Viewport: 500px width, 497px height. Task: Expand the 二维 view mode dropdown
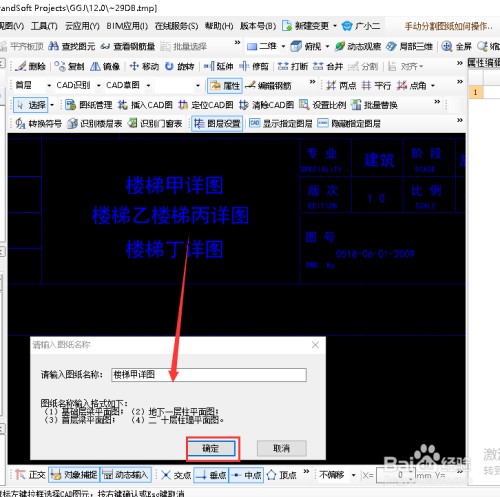[283, 46]
